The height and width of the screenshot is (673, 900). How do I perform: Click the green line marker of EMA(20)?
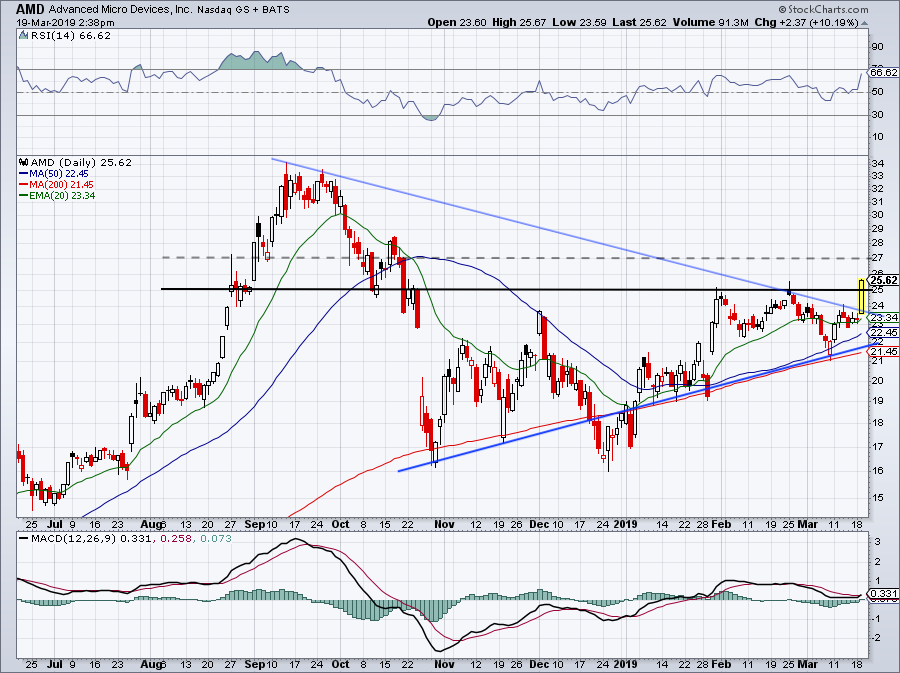click(24, 196)
